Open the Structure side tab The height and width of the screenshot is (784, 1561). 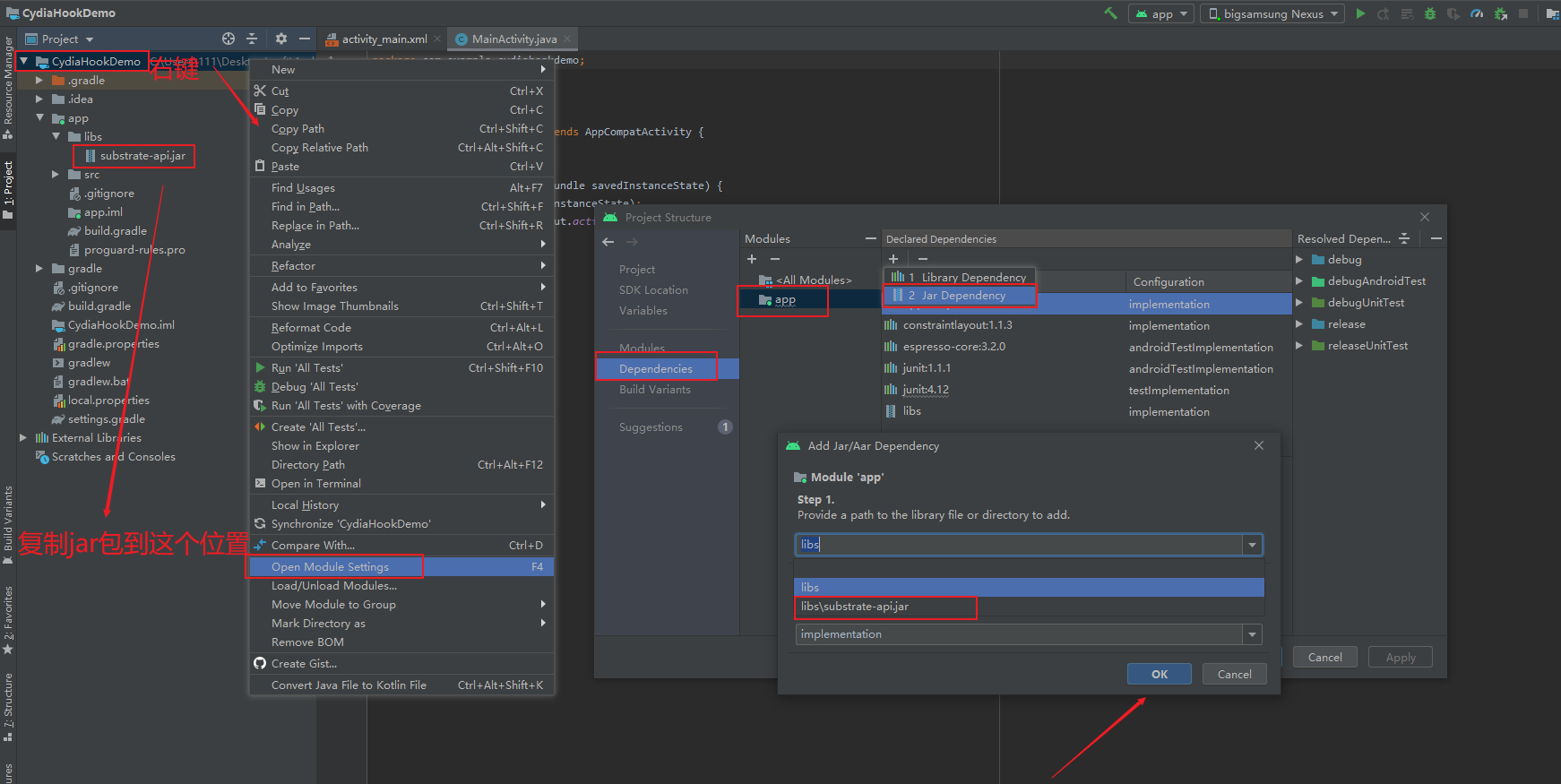pos(8,708)
